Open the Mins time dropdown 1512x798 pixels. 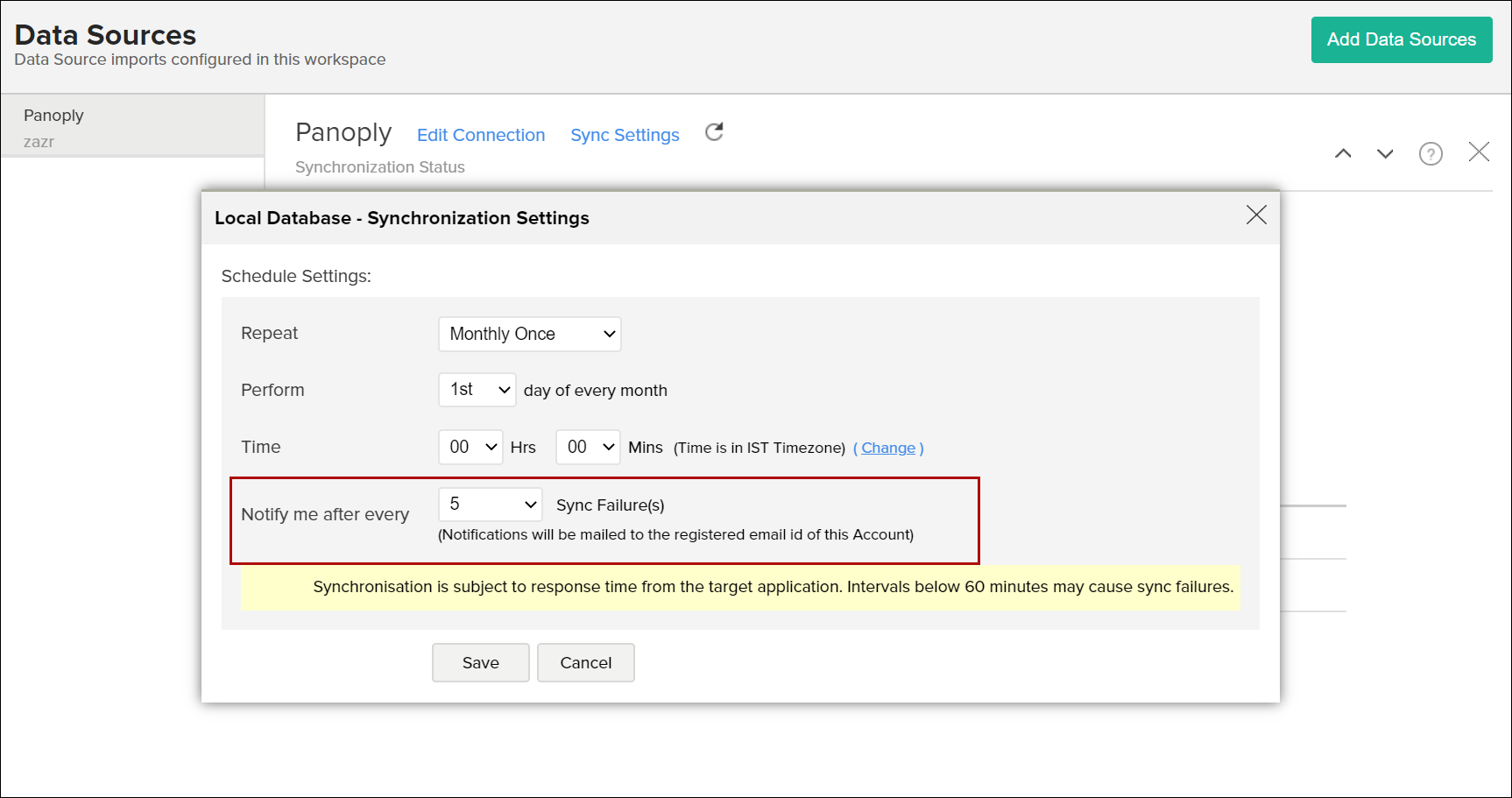pyautogui.click(x=588, y=447)
